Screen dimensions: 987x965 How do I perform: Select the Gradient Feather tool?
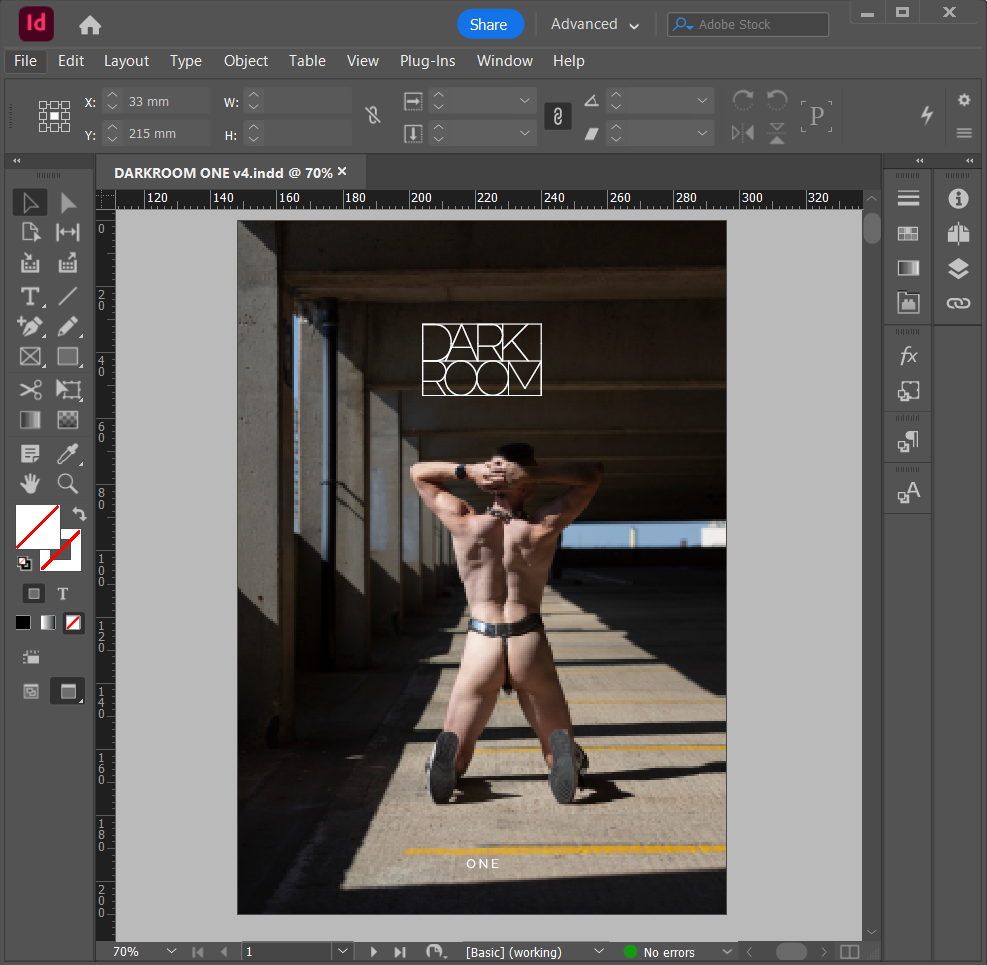tap(68, 419)
